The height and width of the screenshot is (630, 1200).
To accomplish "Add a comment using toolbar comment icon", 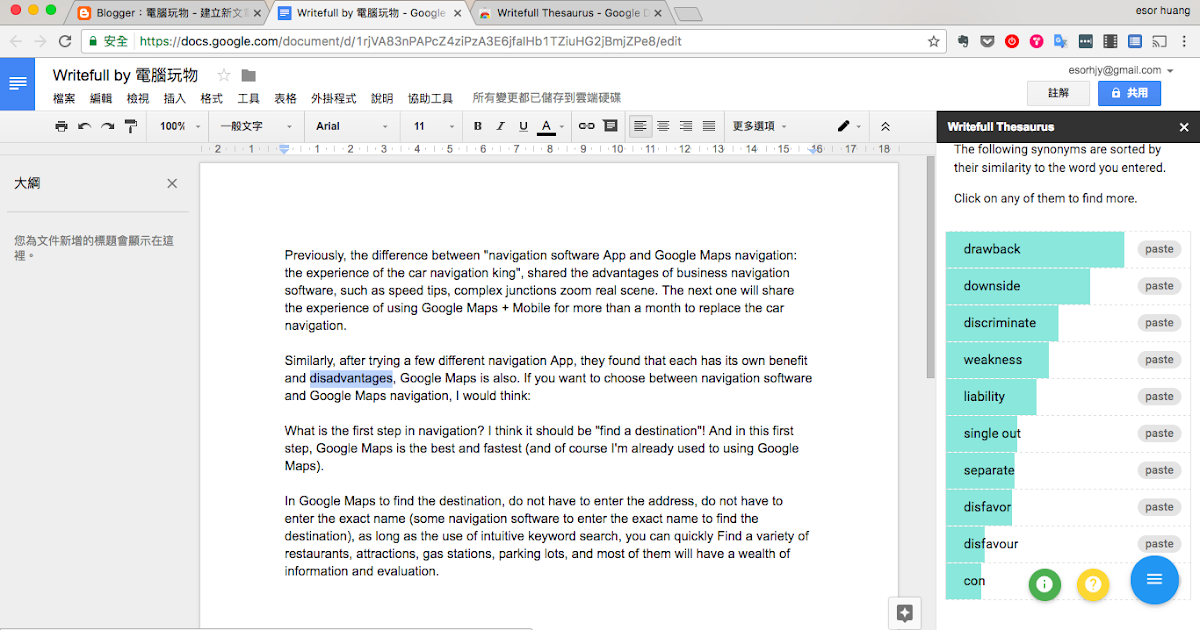I will pos(610,126).
